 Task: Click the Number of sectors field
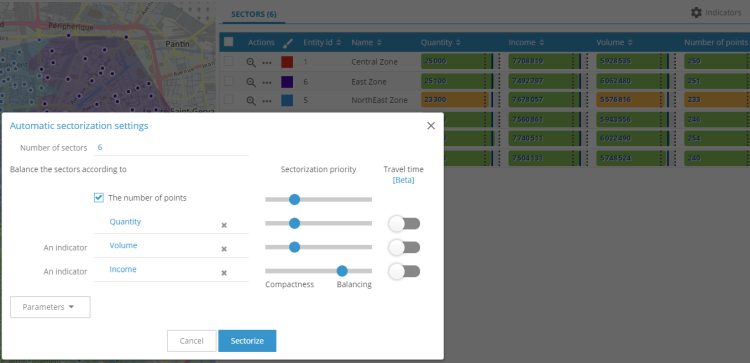tap(171, 148)
